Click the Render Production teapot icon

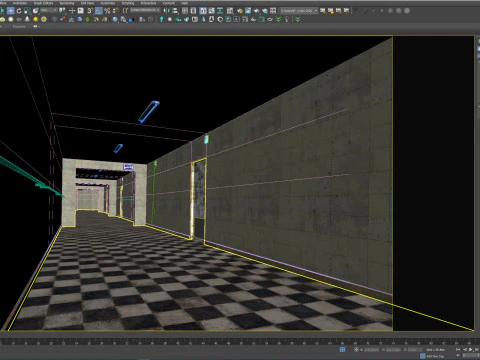click(x=256, y=11)
